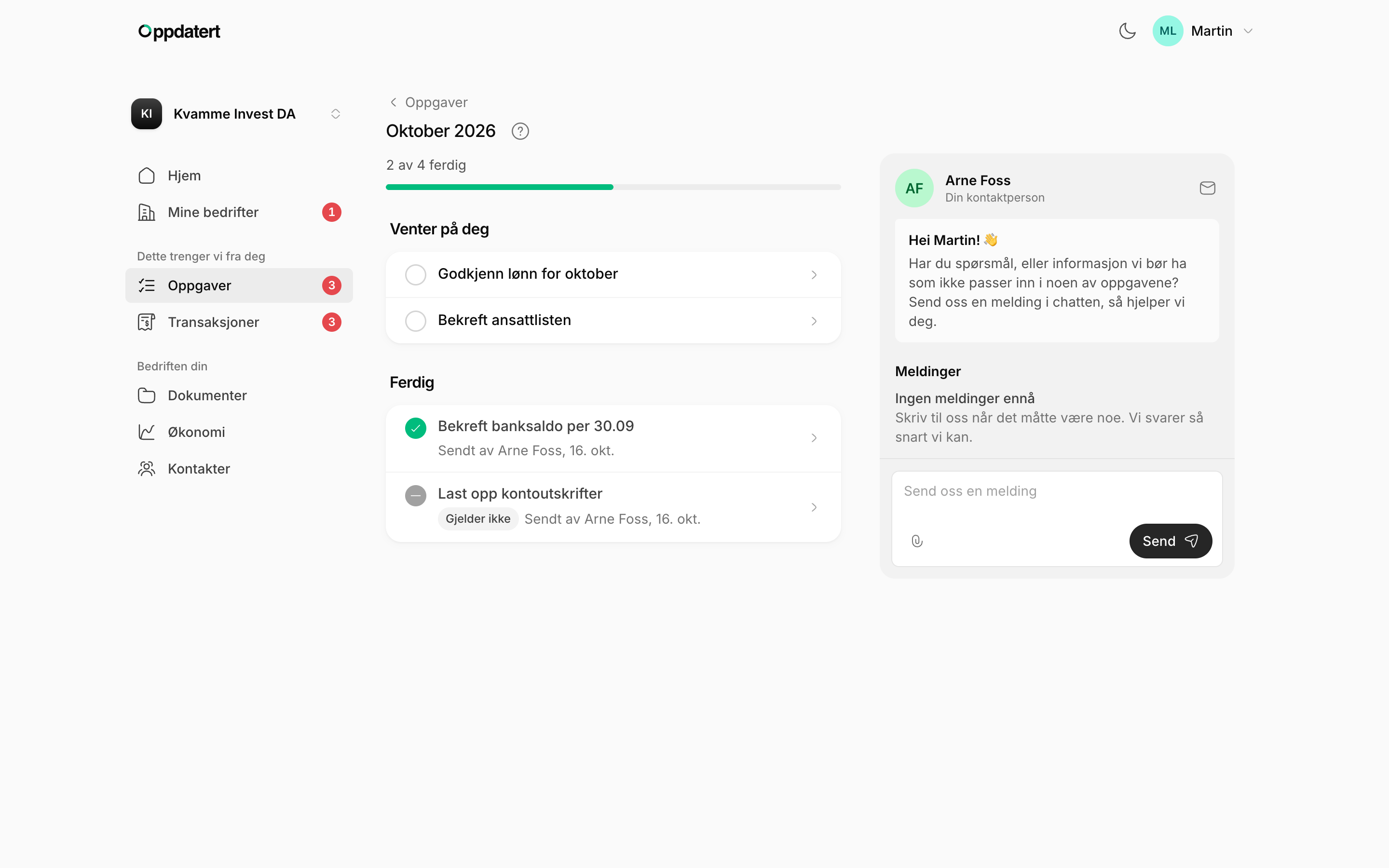The height and width of the screenshot is (868, 1389).
Task: Expand Last opp kontoutskrifter row chevron
Action: click(814, 507)
